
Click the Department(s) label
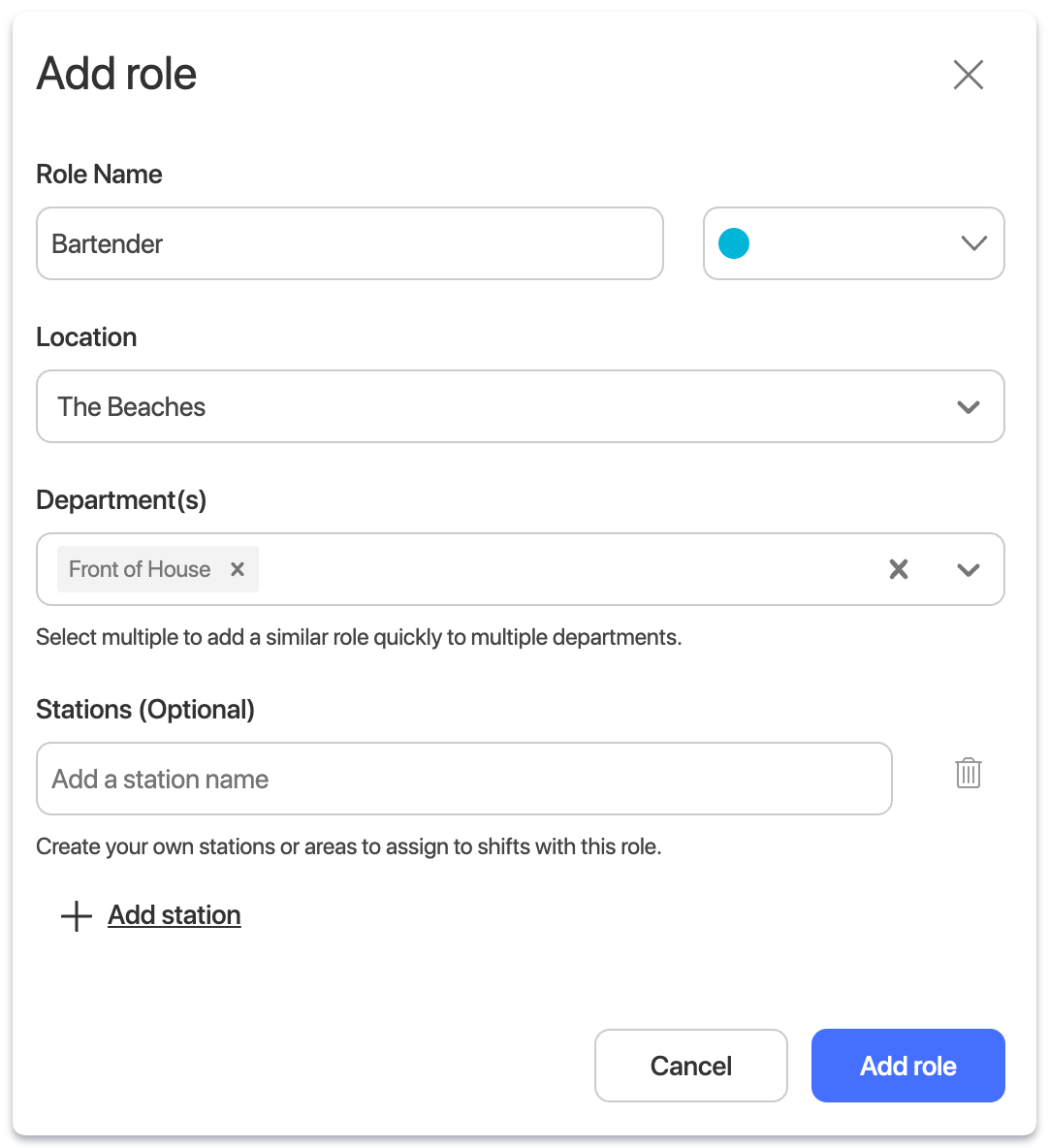(121, 500)
